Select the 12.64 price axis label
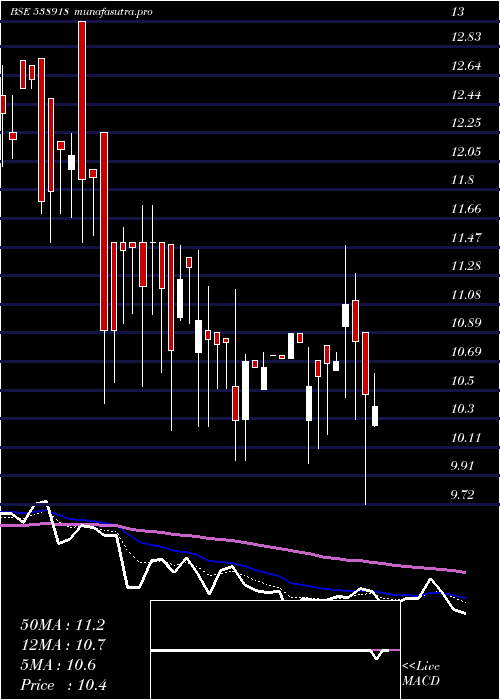Image resolution: width=500 pixels, height=700 pixels. [466, 66]
